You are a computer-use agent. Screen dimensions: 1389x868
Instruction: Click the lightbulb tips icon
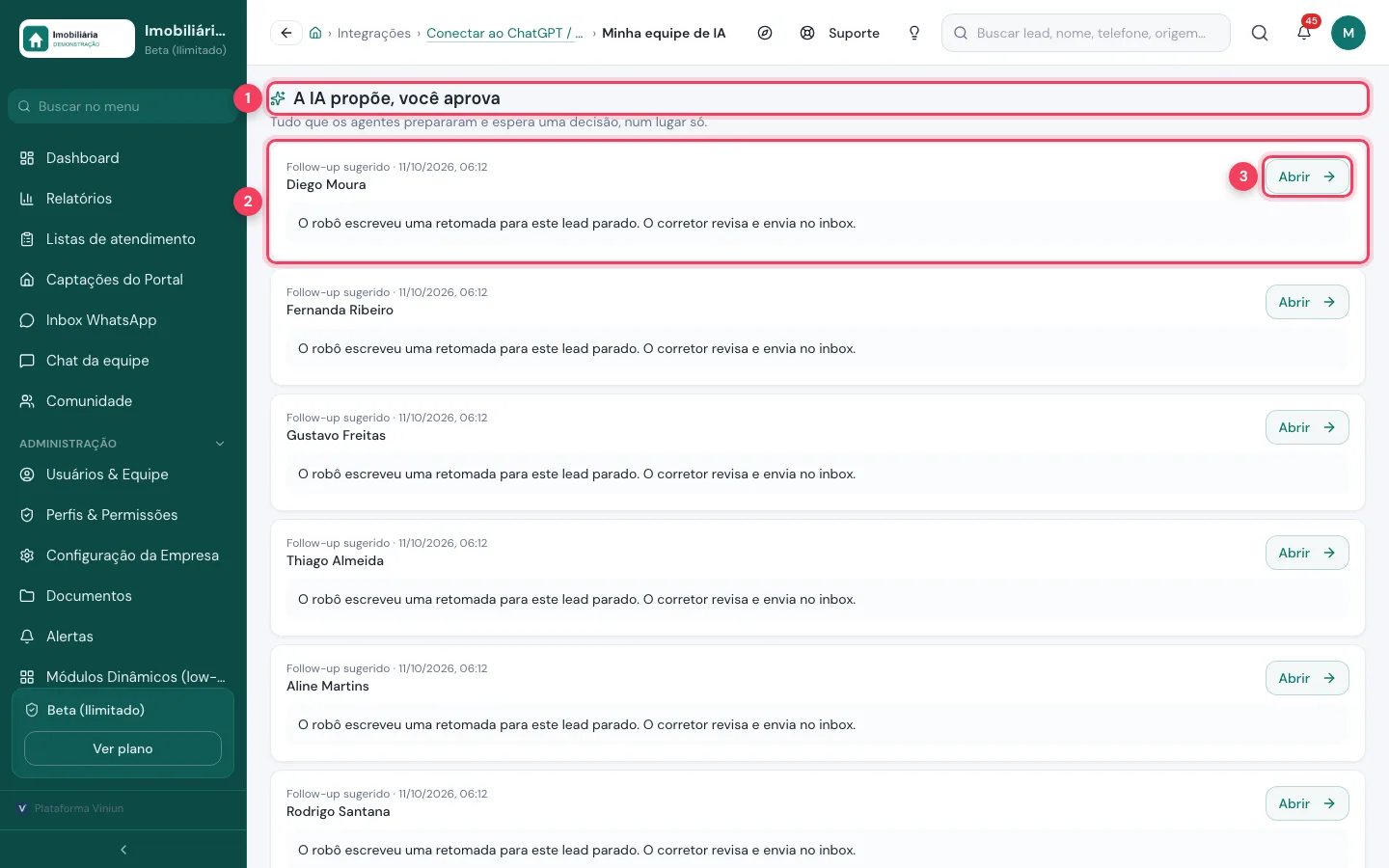[x=914, y=33]
